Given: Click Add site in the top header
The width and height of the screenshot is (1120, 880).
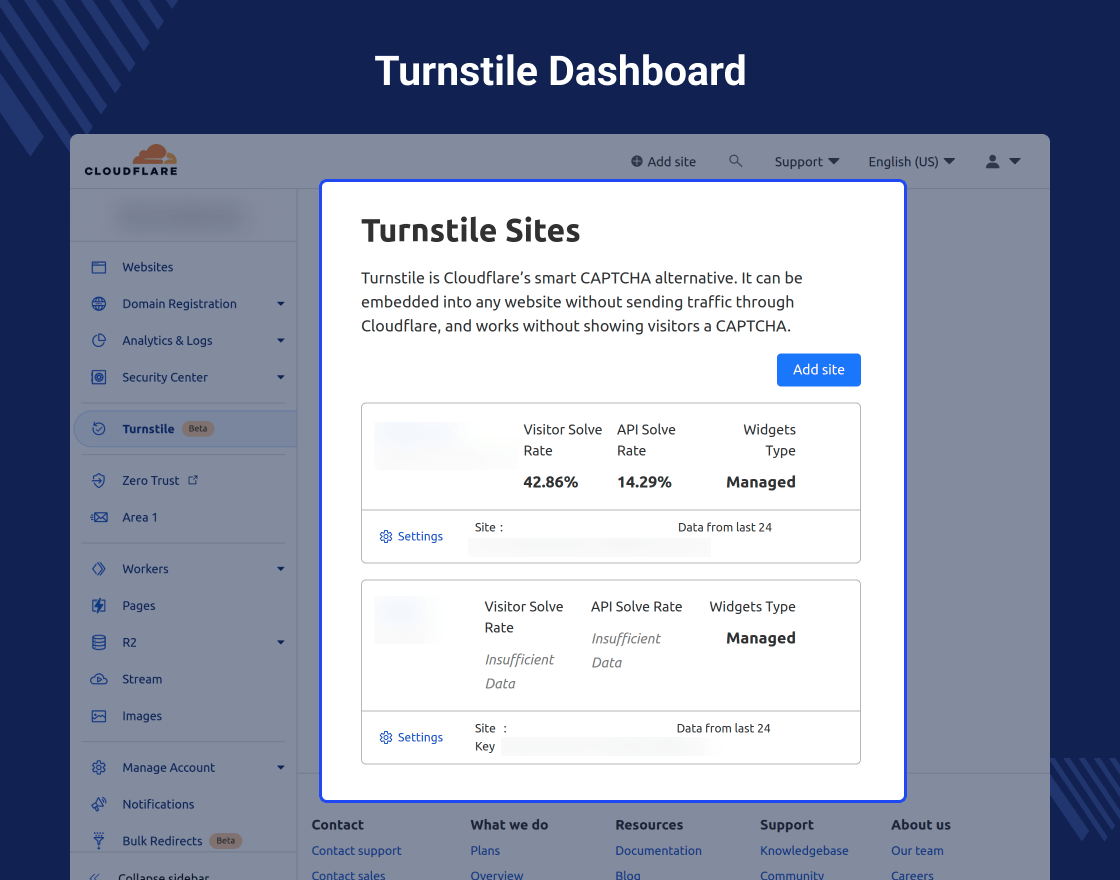Looking at the screenshot, I should pos(663,161).
